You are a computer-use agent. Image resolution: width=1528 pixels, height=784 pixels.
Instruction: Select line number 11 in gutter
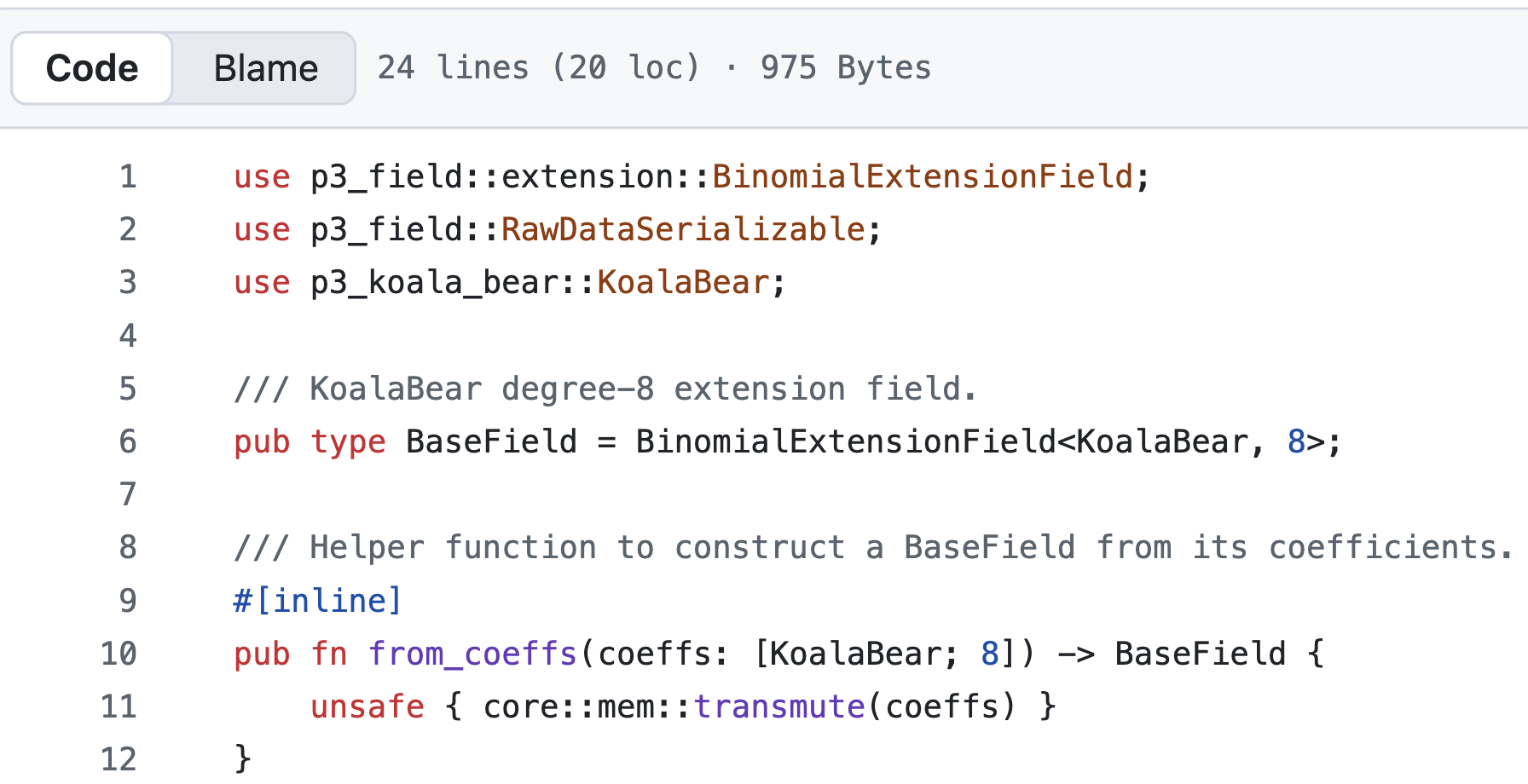coord(119,706)
